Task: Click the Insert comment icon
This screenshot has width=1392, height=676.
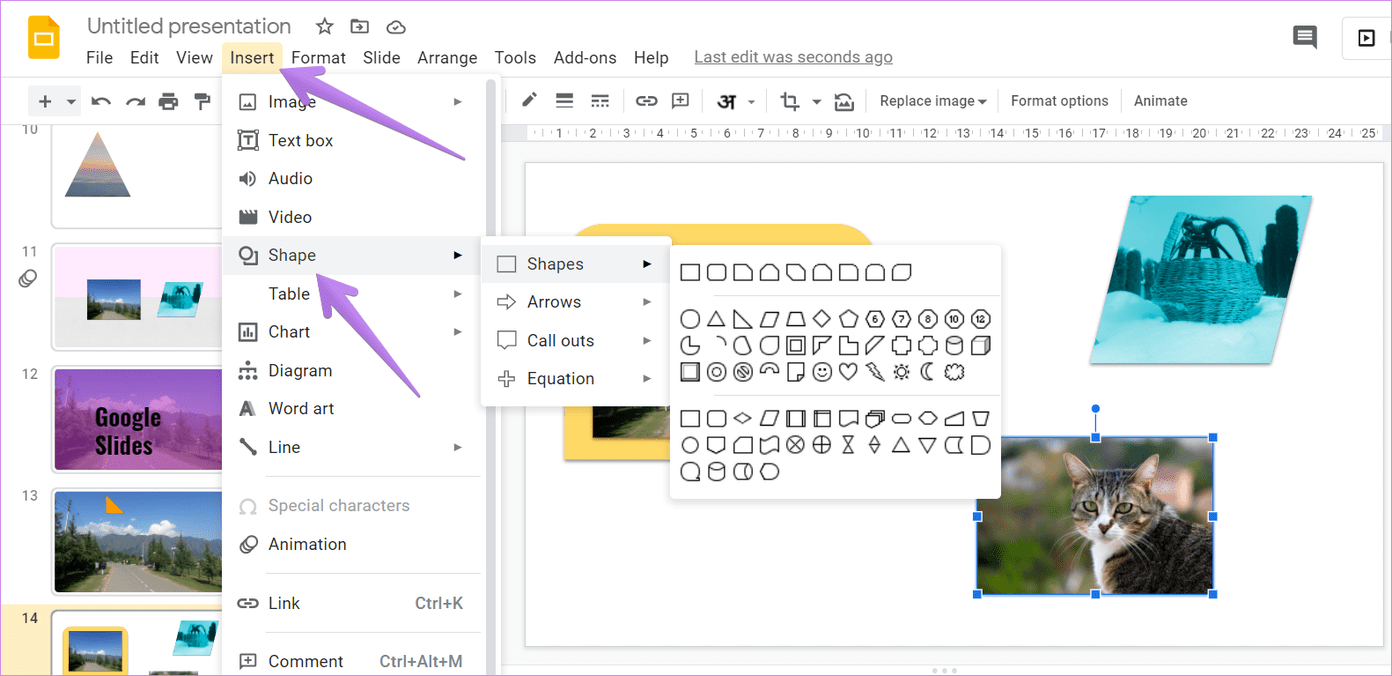Action: click(x=681, y=100)
